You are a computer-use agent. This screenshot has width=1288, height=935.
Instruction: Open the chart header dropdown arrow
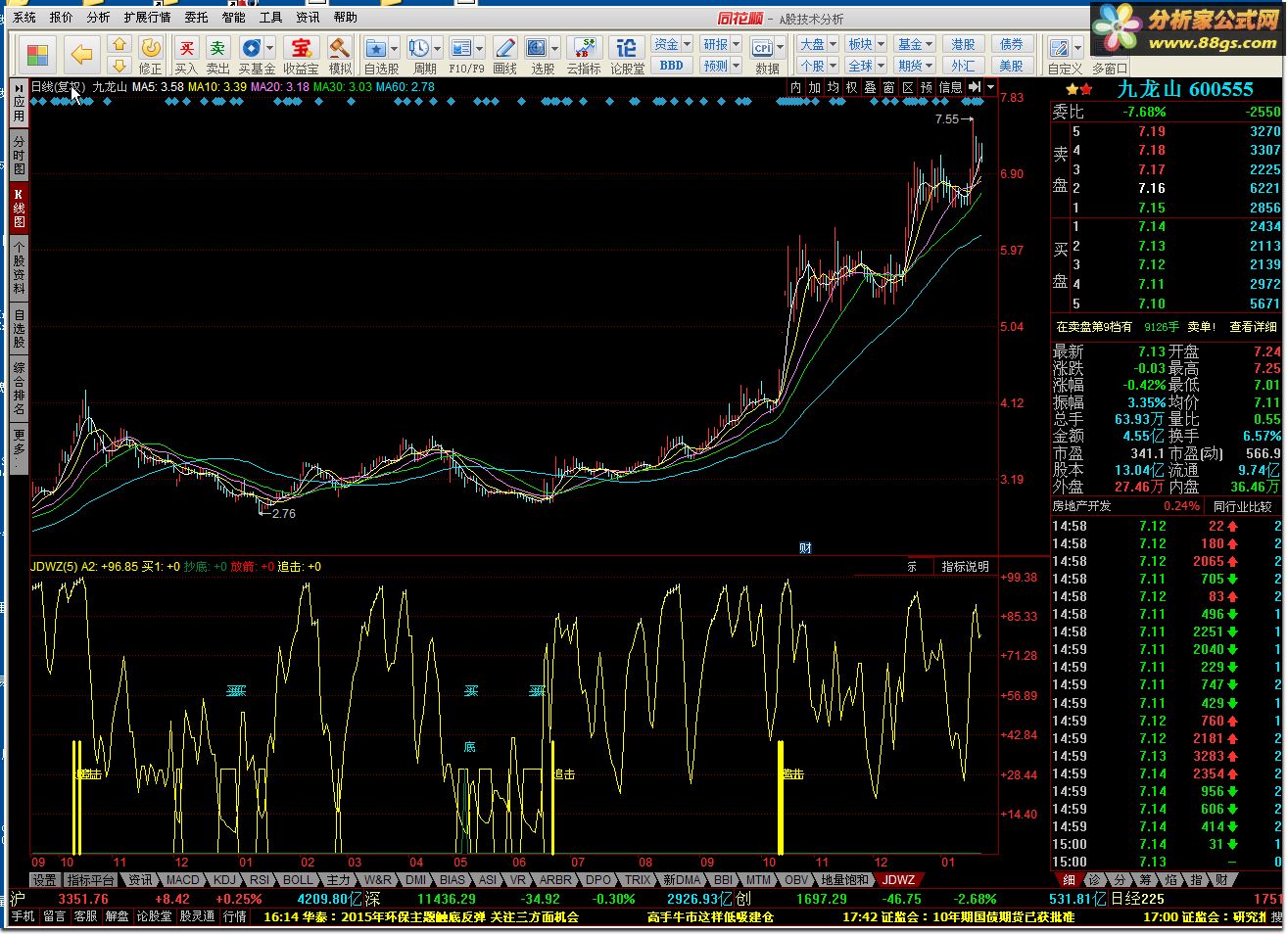tap(991, 87)
